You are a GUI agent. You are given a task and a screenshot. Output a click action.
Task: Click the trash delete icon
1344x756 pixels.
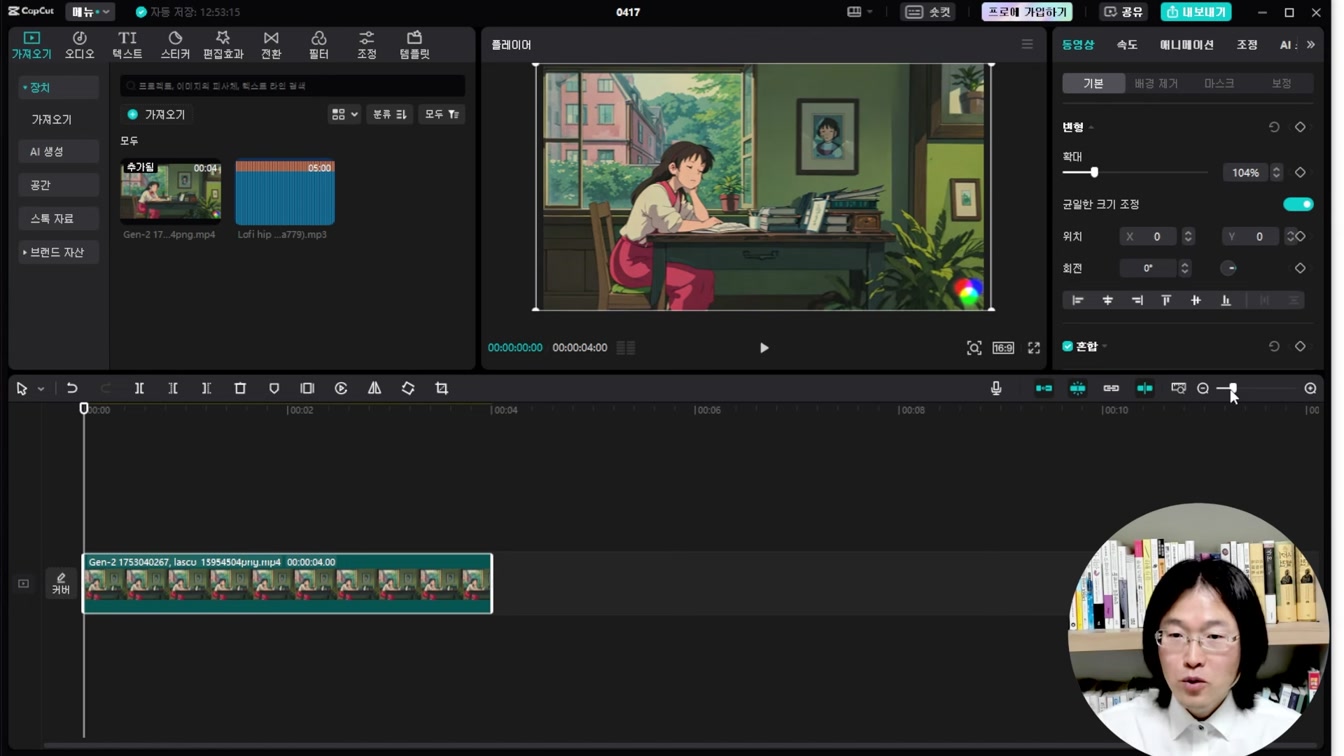tap(240, 388)
